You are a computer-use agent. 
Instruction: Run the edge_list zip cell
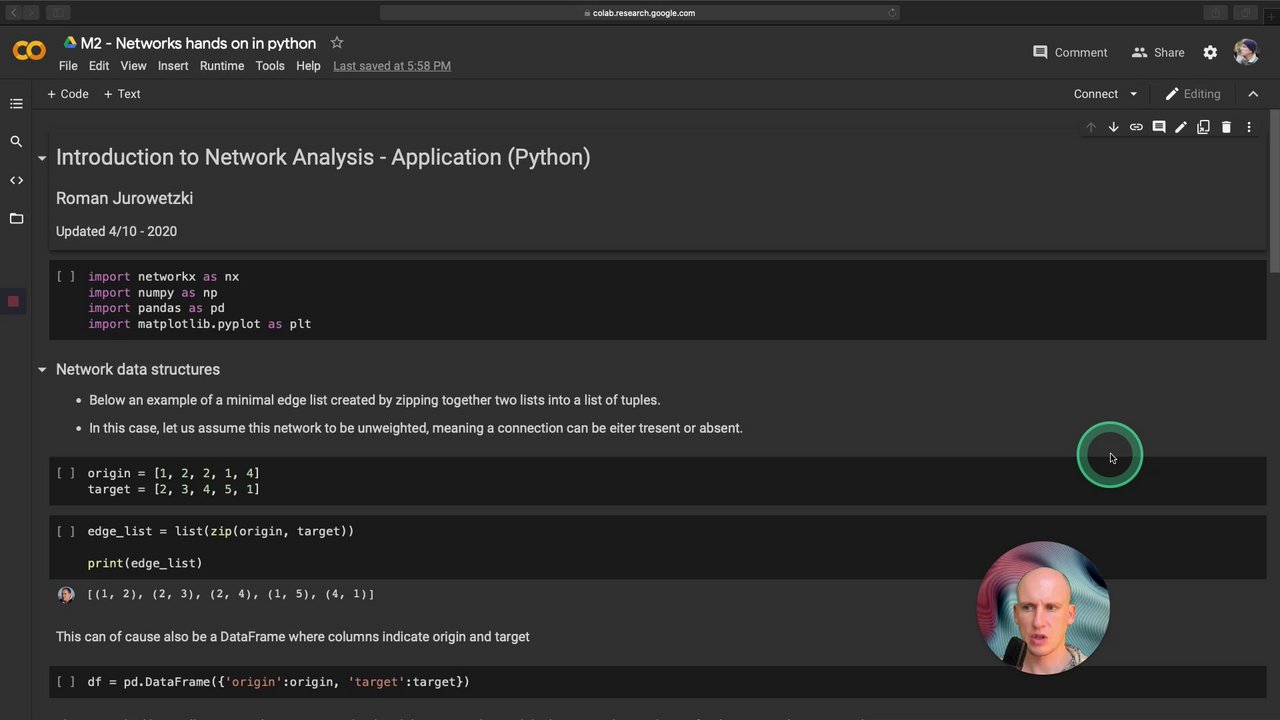click(66, 531)
